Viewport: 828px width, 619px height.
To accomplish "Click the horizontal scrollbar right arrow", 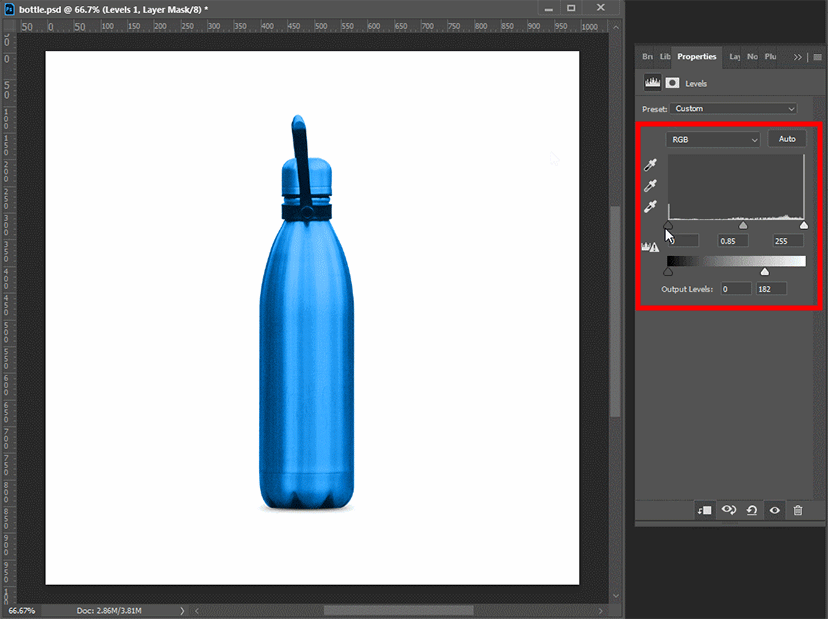I will (600, 611).
